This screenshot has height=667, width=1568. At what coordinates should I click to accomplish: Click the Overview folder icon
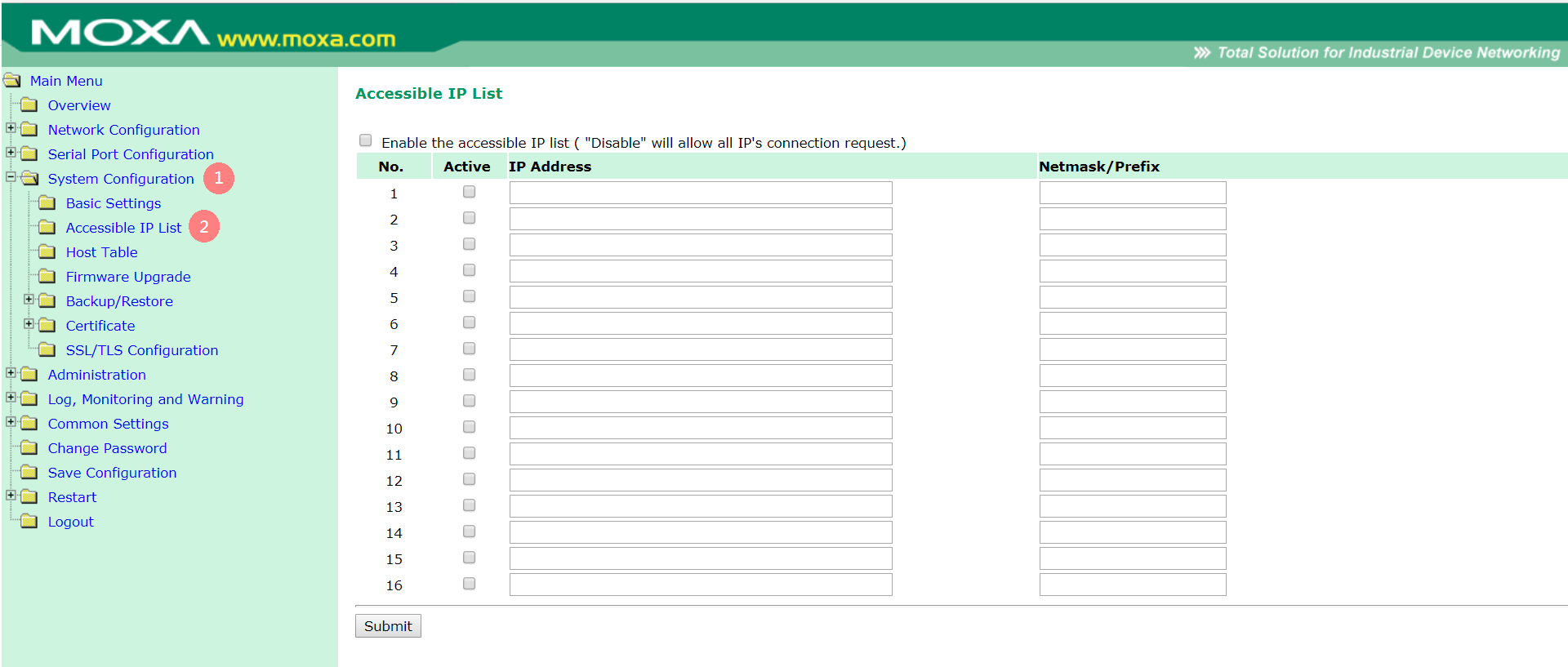click(29, 104)
